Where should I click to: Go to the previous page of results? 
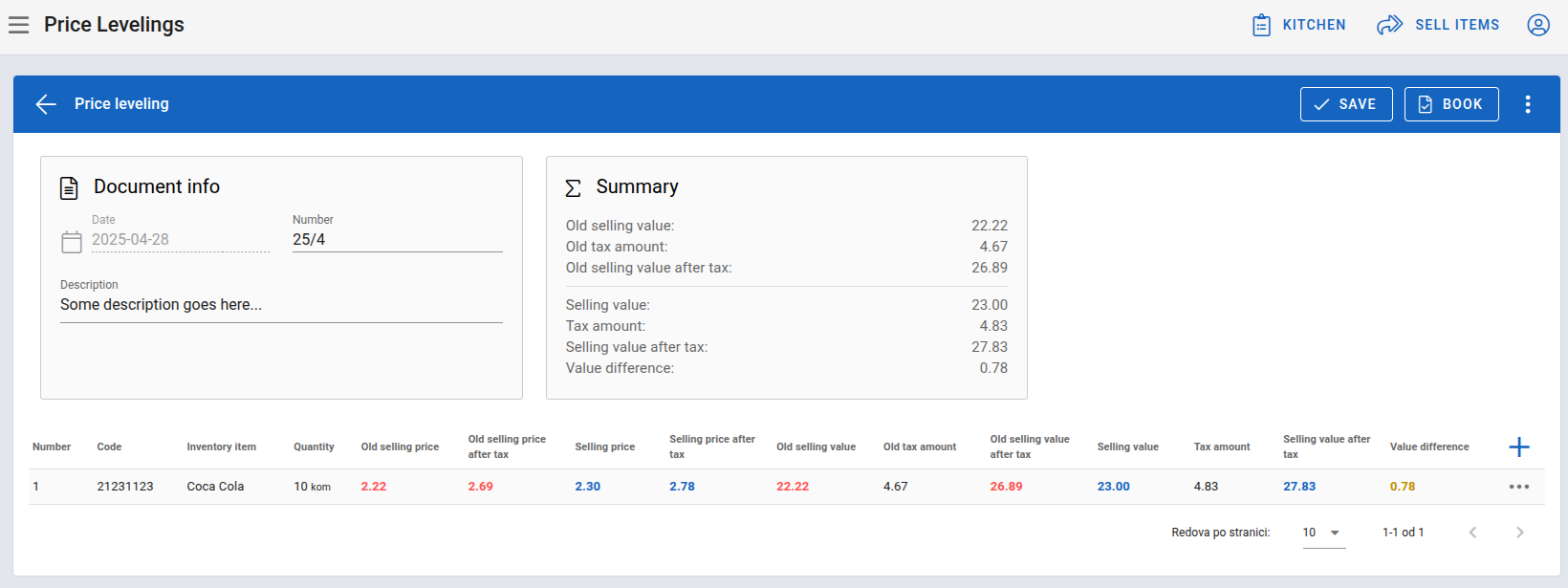click(x=1473, y=533)
